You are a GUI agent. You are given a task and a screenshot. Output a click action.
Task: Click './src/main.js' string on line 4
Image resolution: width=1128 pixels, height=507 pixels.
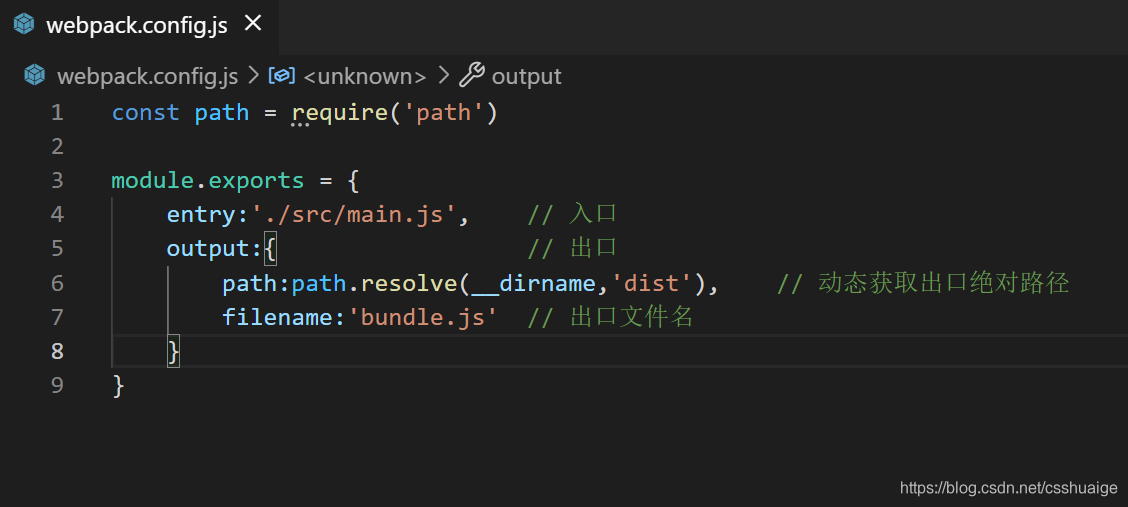click(x=354, y=215)
